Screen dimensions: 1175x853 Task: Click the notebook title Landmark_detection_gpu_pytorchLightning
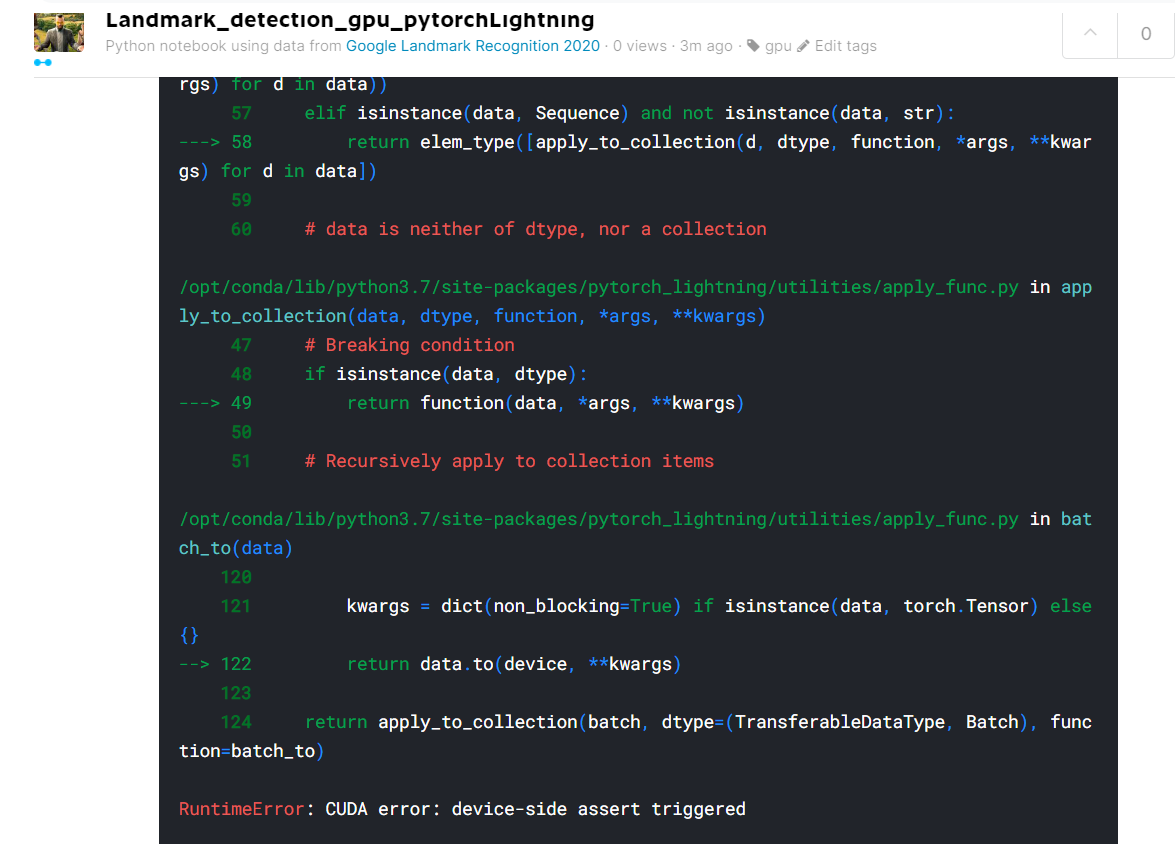pos(351,20)
